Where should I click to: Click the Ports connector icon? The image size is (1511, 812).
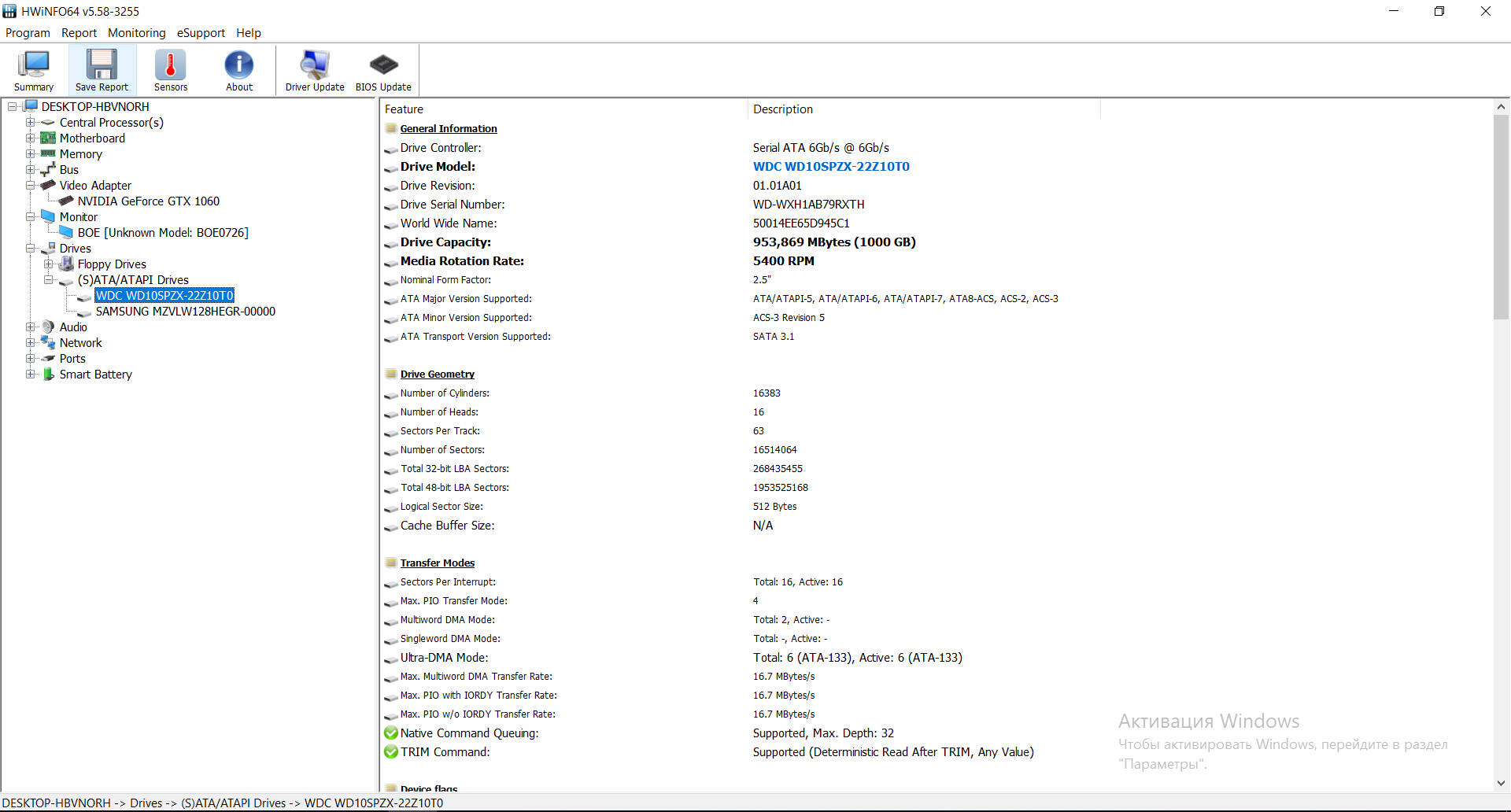tap(48, 359)
